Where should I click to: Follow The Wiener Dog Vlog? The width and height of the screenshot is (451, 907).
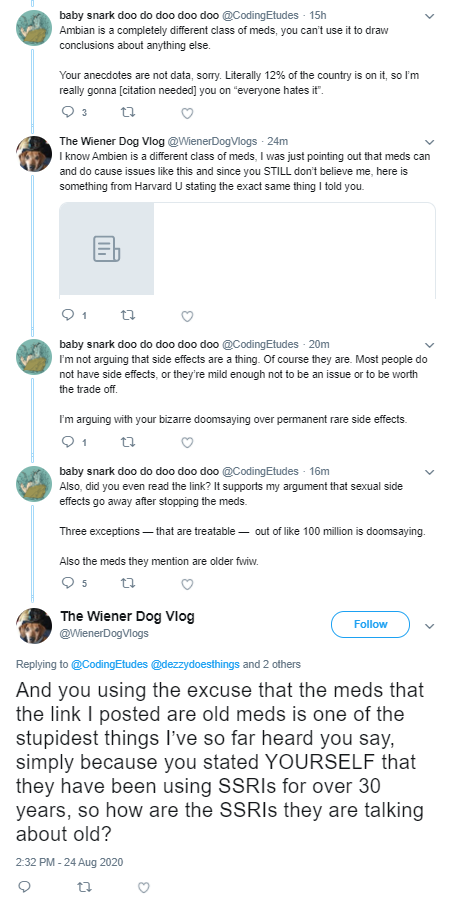pyautogui.click(x=370, y=624)
